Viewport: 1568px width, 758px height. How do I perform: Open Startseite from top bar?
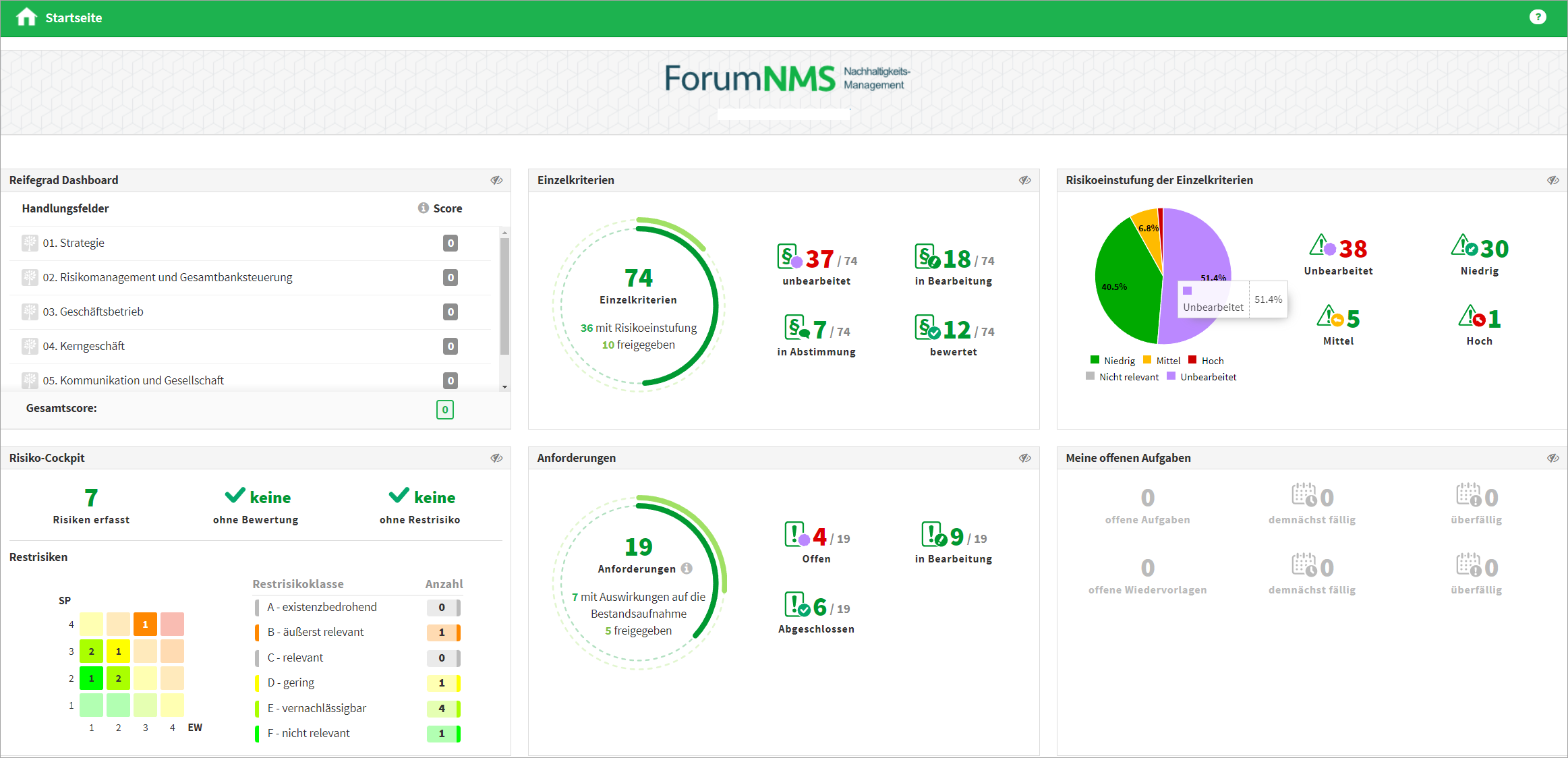(74, 18)
